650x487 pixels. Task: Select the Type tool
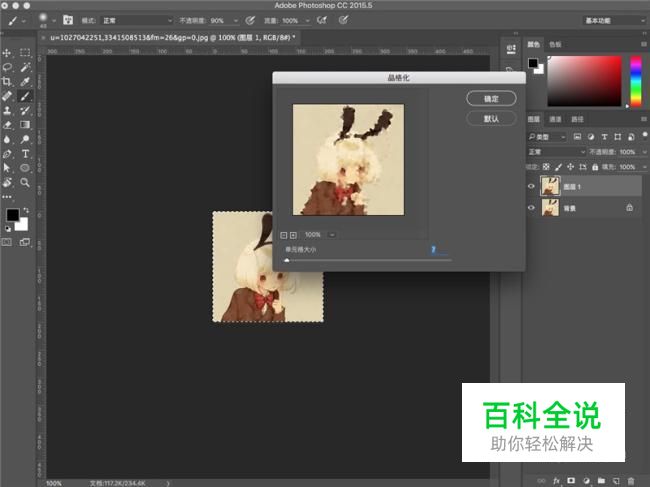25,154
